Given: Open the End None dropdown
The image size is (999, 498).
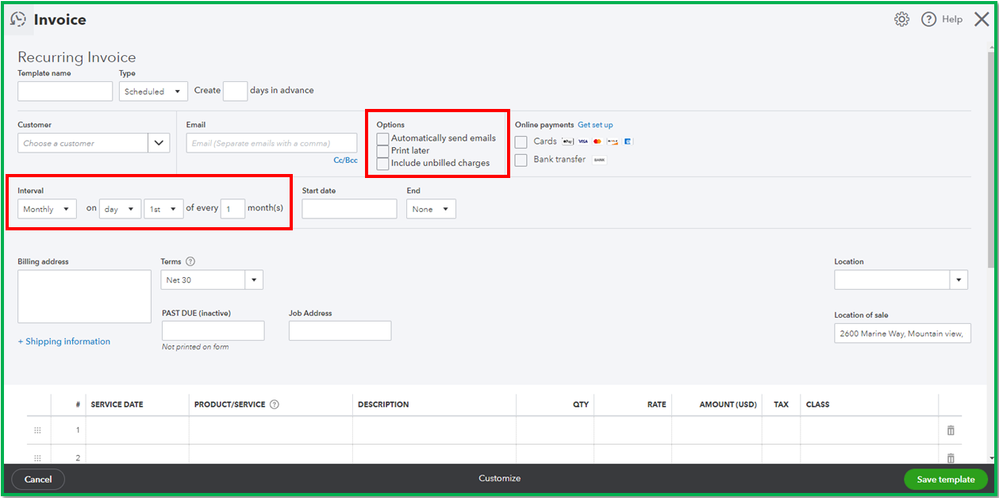Looking at the screenshot, I should 431,209.
